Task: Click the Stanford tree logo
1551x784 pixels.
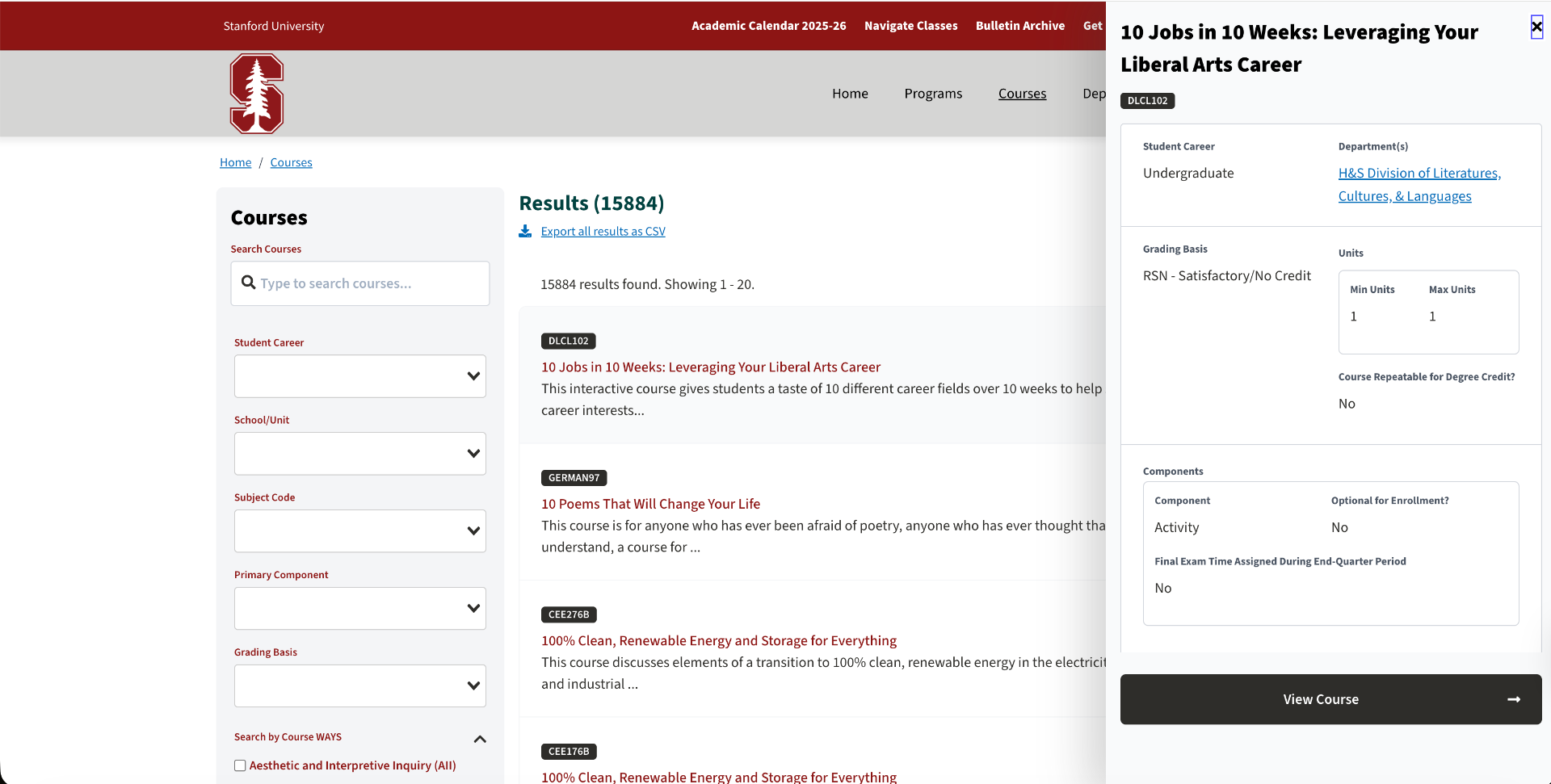Action: [256, 94]
